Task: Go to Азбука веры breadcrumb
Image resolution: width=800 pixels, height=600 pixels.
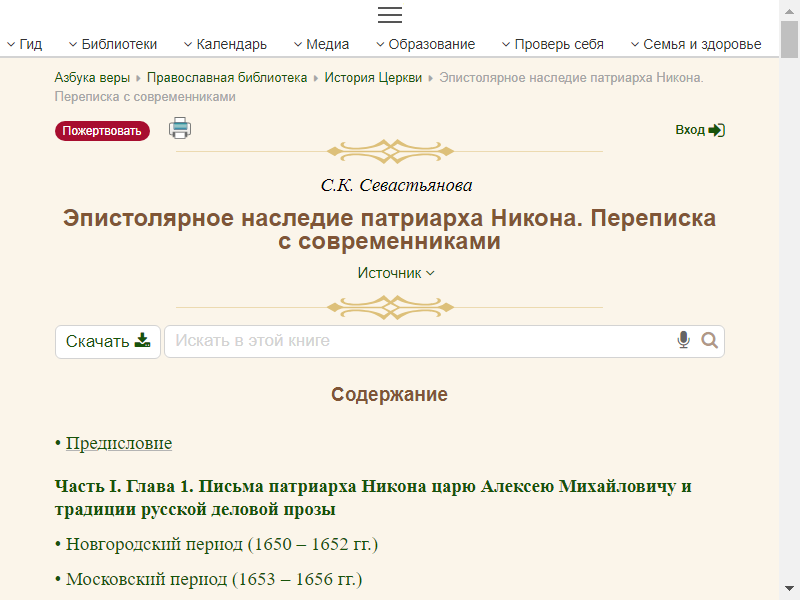Action: pyautogui.click(x=92, y=77)
